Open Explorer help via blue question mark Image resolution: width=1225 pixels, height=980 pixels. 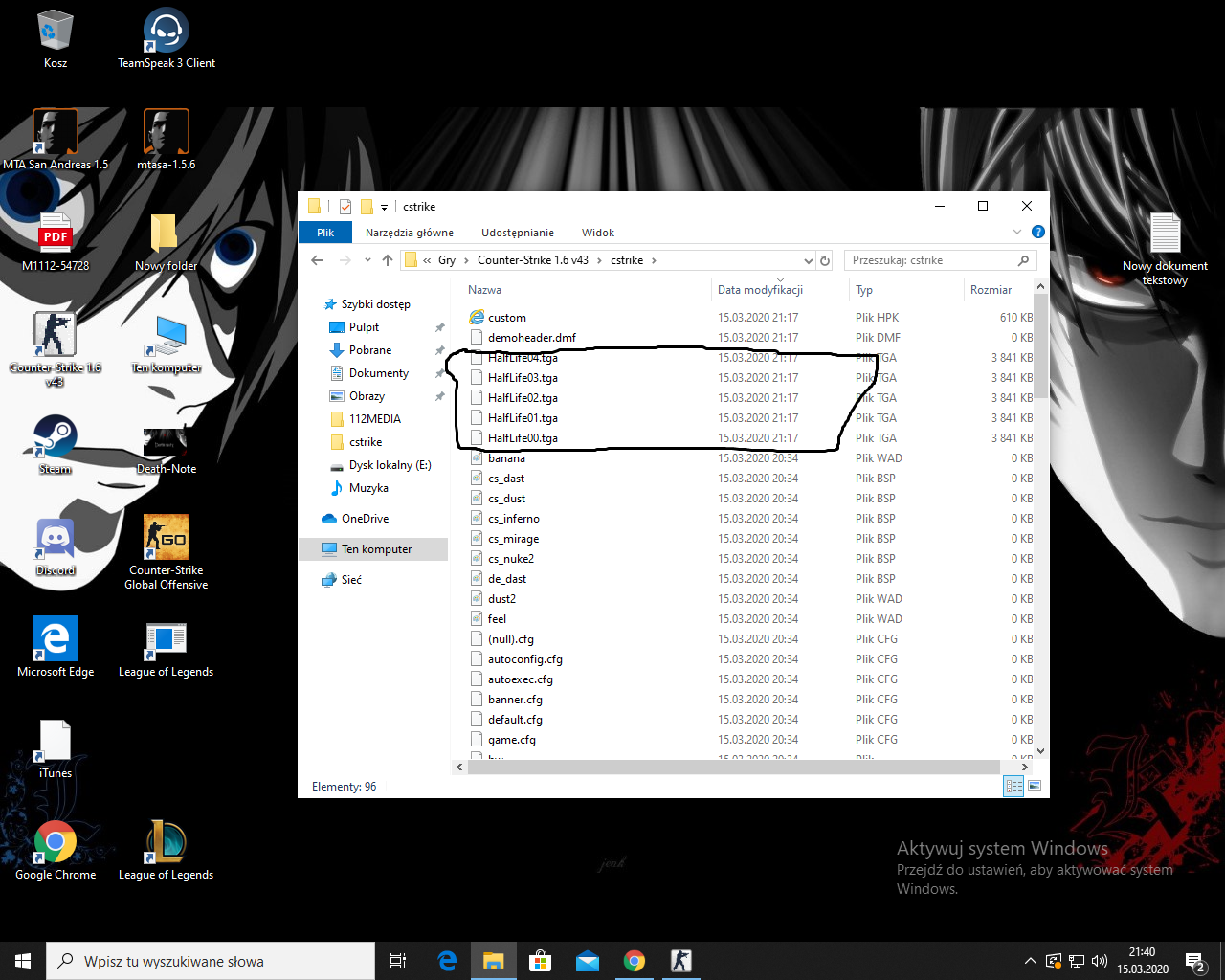(1038, 232)
